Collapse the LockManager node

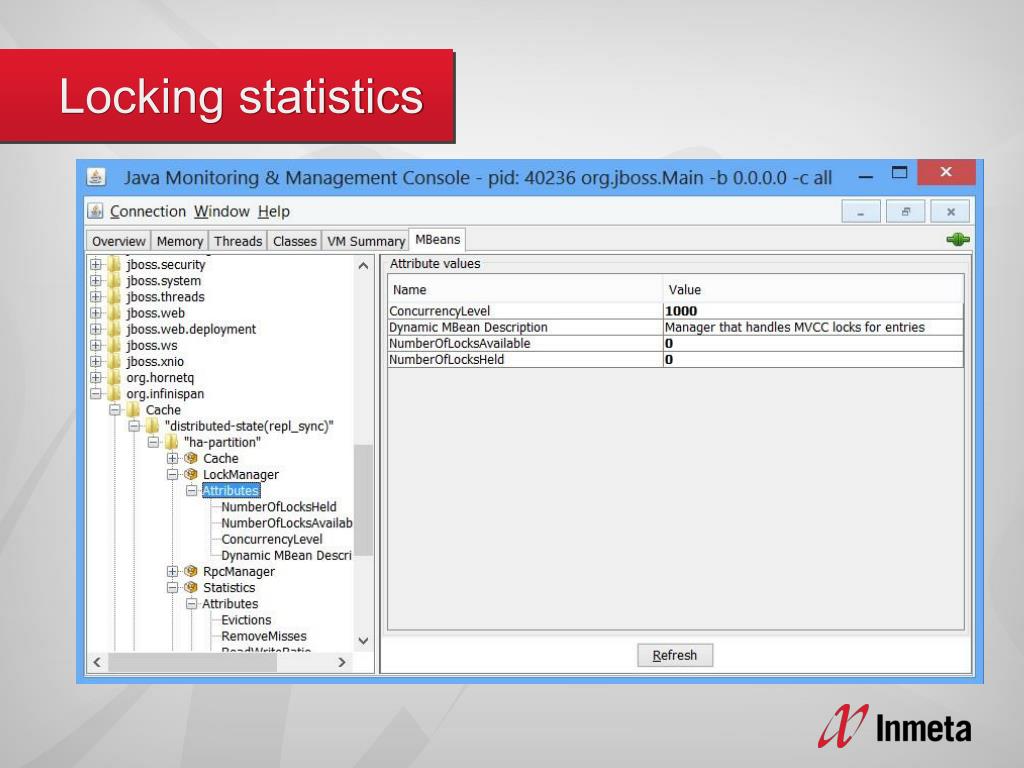[x=172, y=475]
